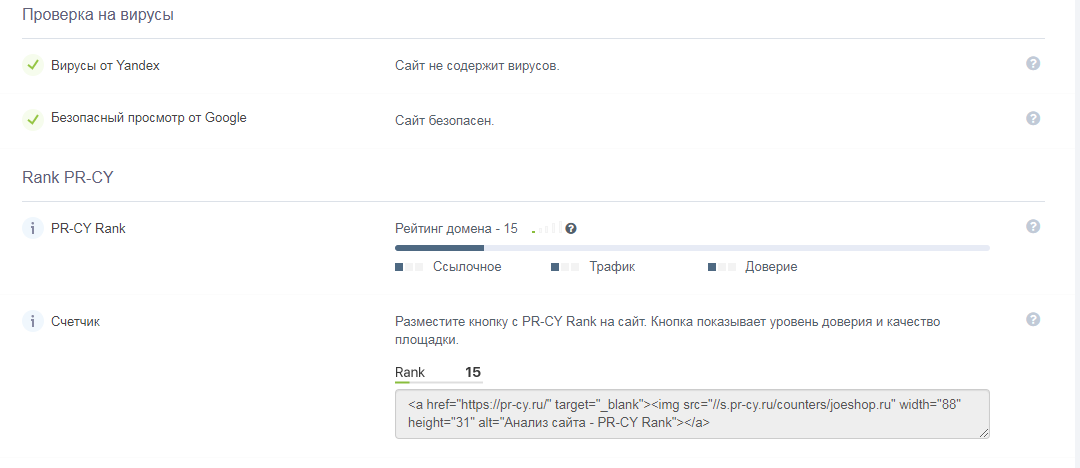Select the Трафик rating indicator
The image size is (1080, 468).
[x=593, y=267]
